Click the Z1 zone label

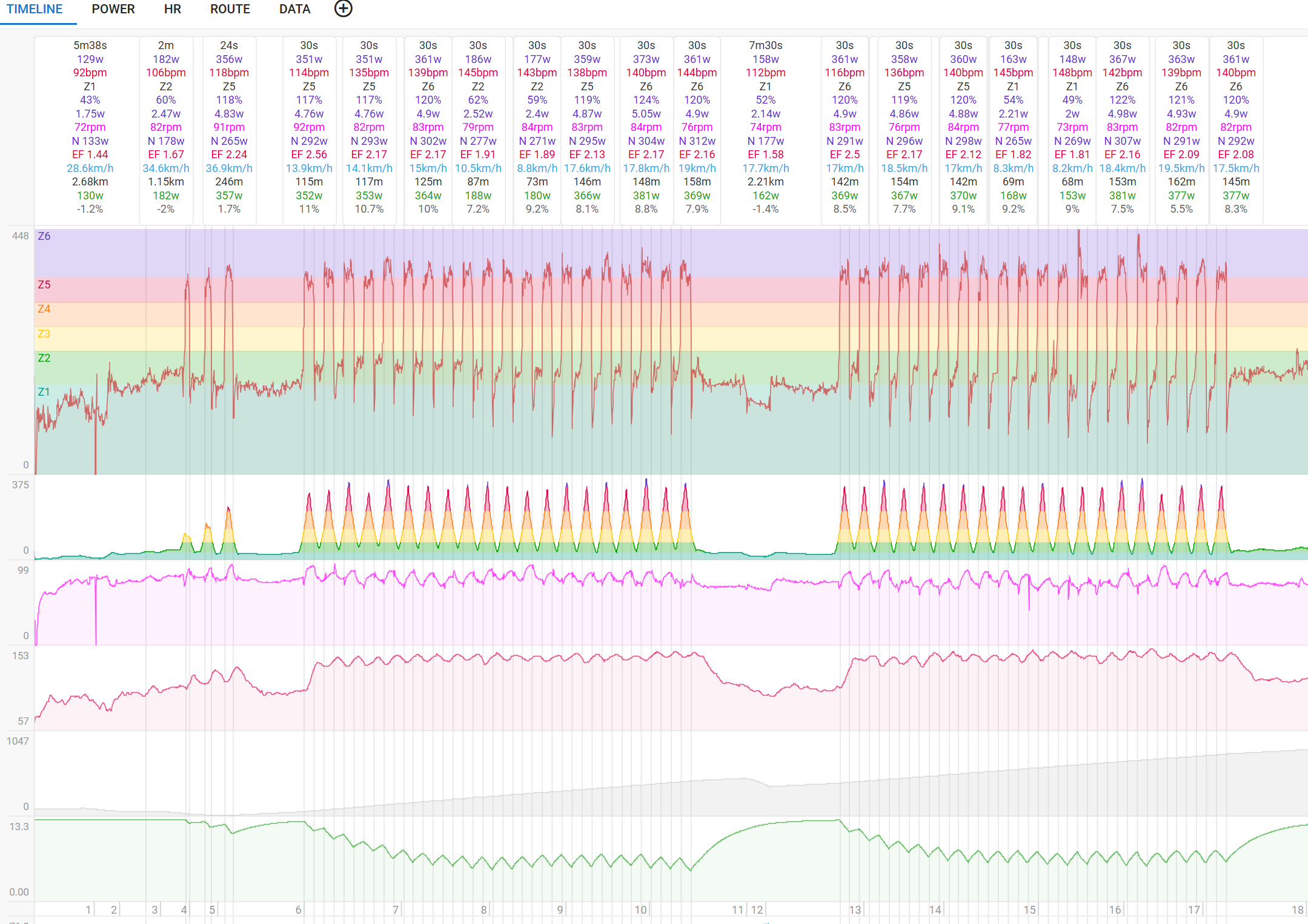coord(44,392)
